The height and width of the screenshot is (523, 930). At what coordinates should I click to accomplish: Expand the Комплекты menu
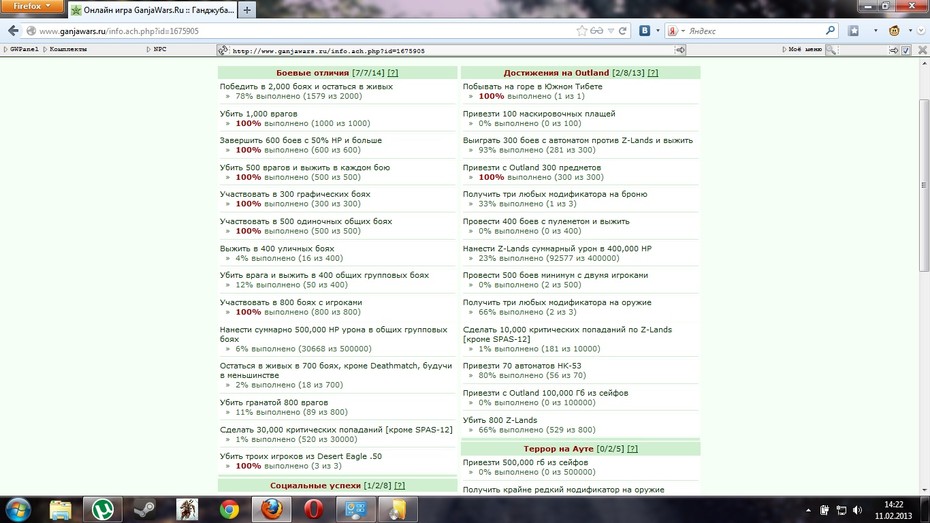pos(65,49)
